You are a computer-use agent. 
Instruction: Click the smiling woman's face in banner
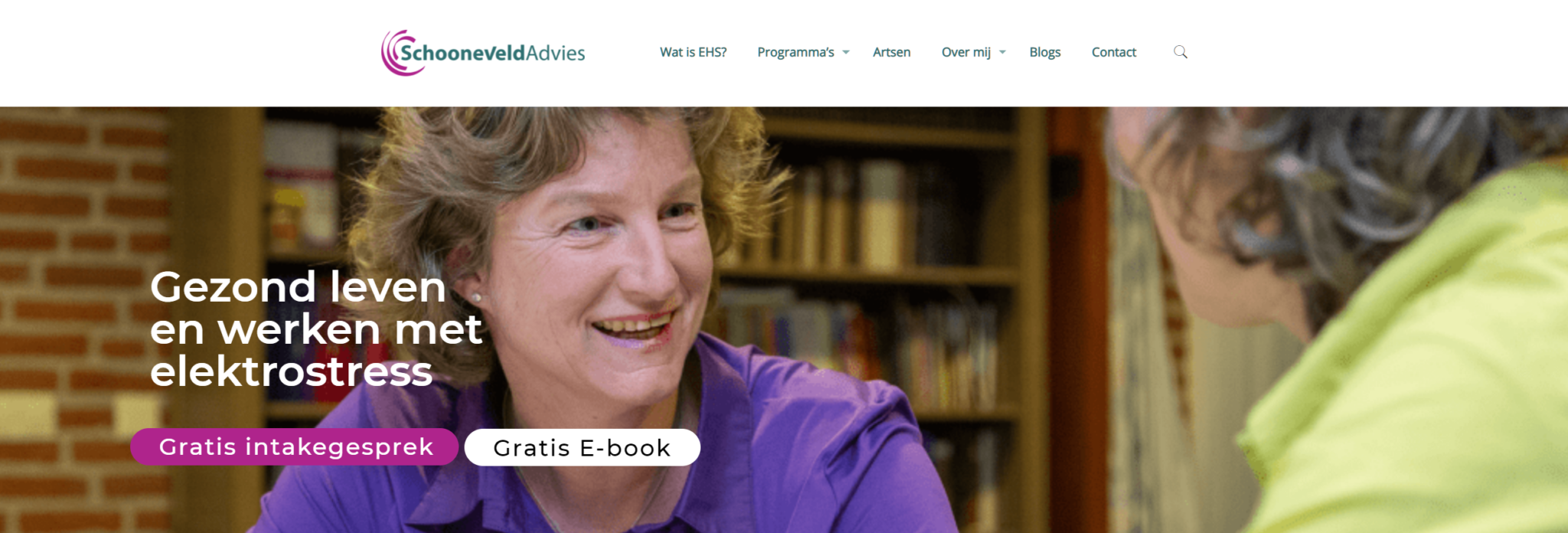click(597, 253)
